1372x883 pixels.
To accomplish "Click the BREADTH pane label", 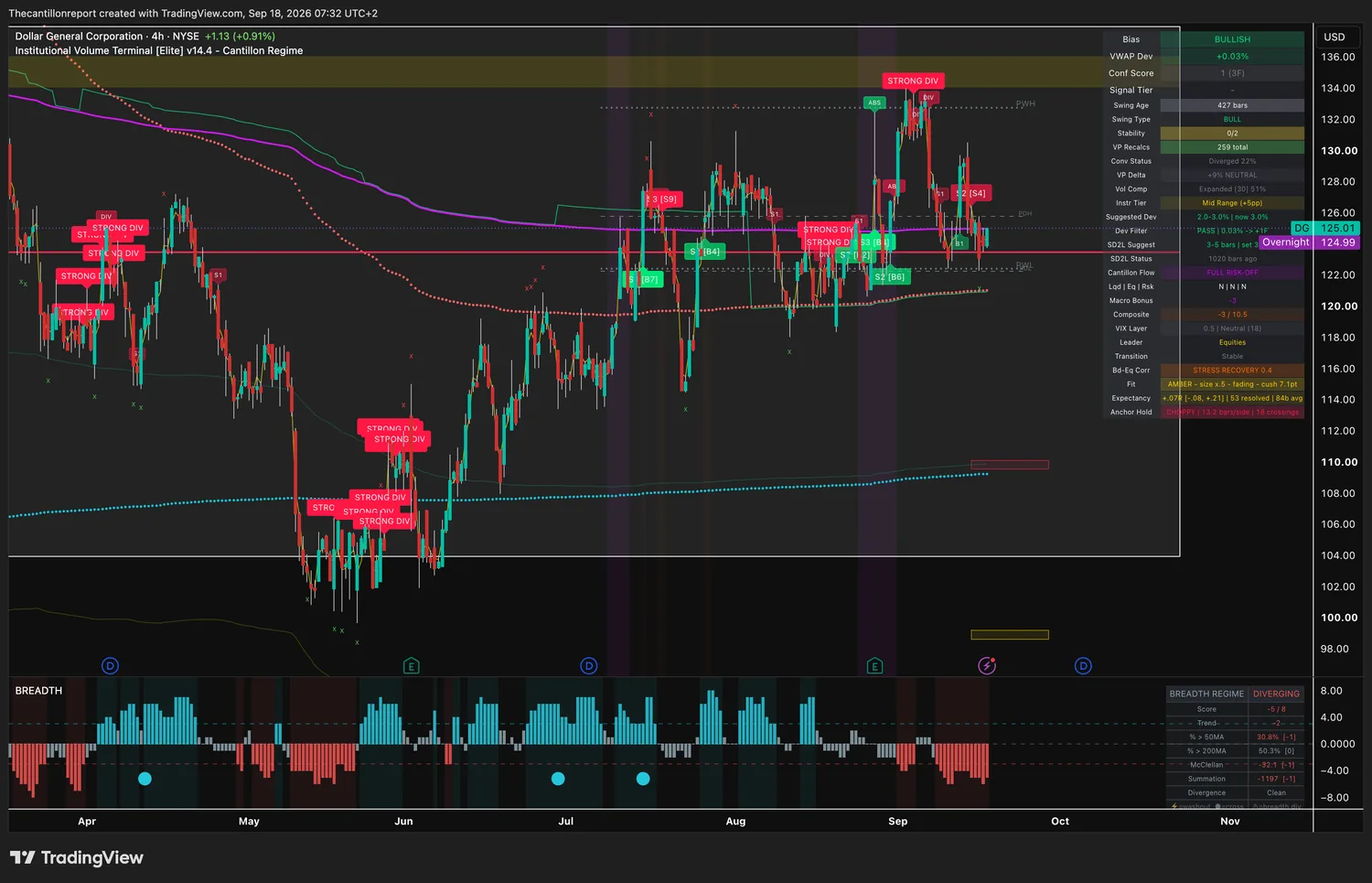I will [x=38, y=691].
